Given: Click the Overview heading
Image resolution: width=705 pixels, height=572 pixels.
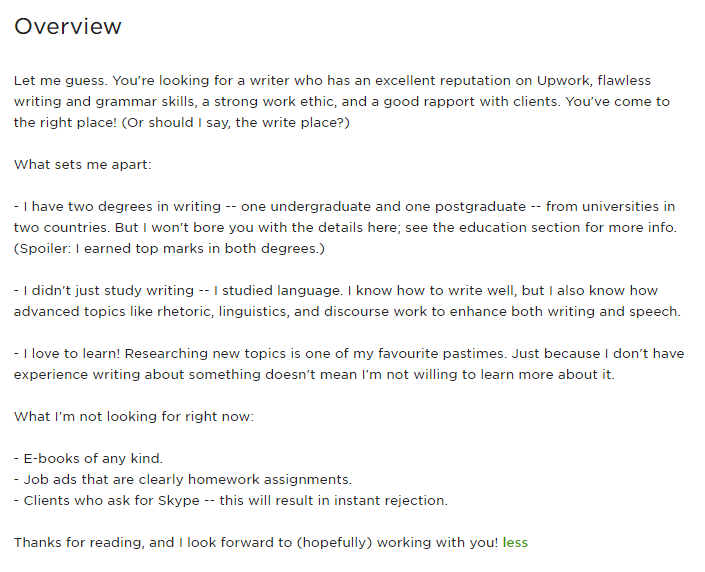Looking at the screenshot, I should point(68,27).
